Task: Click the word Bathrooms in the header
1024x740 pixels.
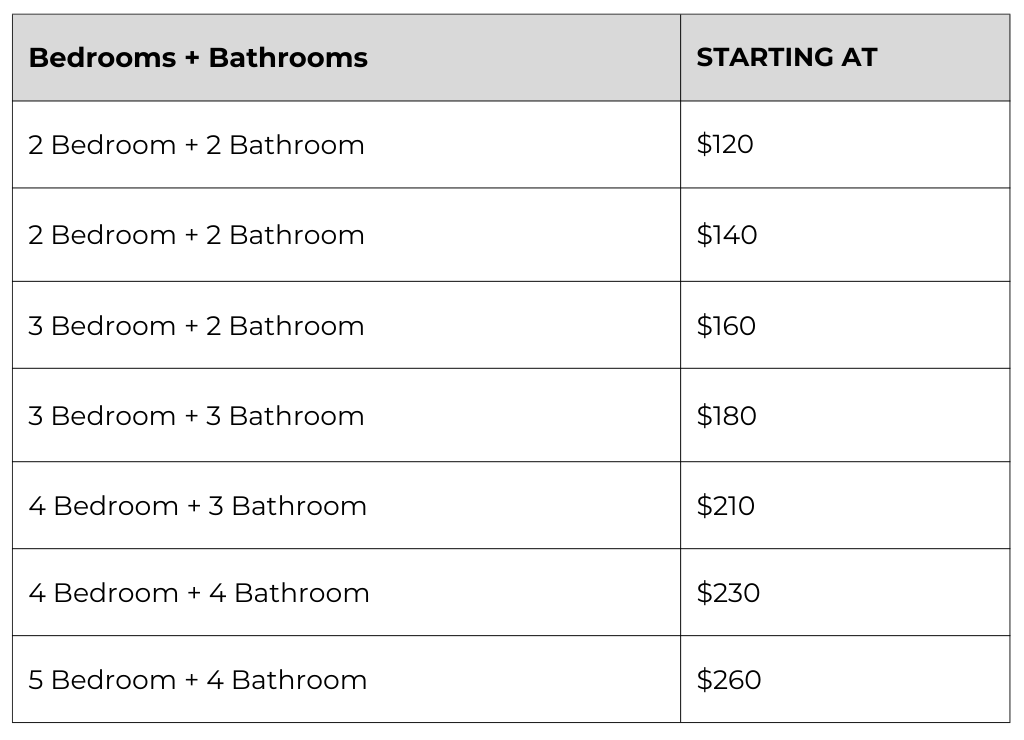Action: click(x=288, y=57)
